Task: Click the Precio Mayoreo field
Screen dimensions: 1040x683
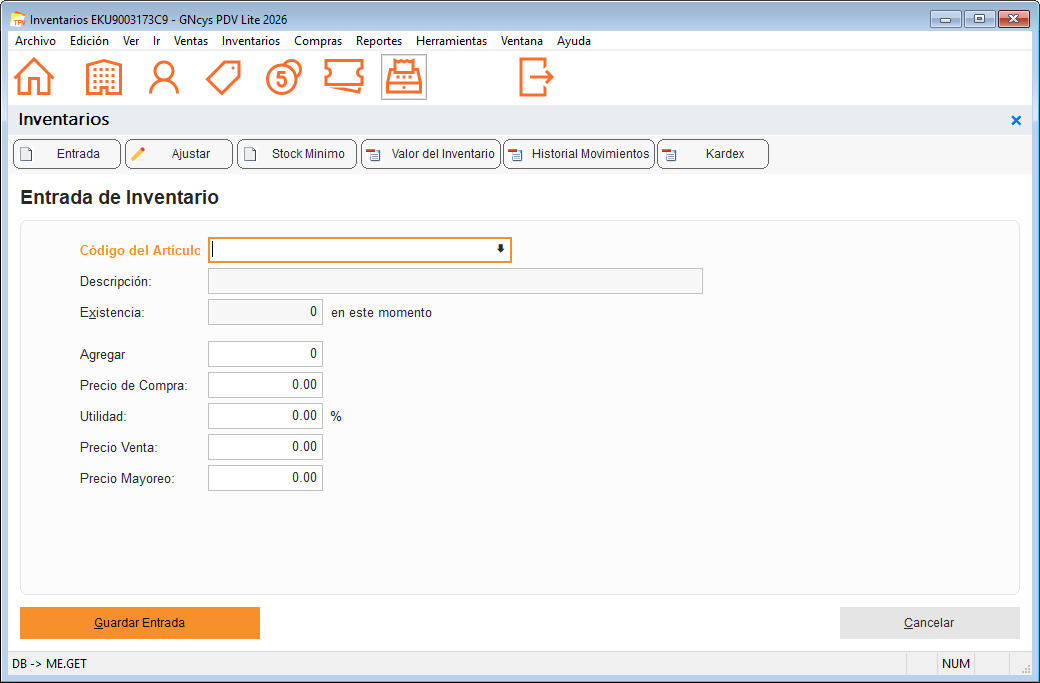Action: [265, 478]
